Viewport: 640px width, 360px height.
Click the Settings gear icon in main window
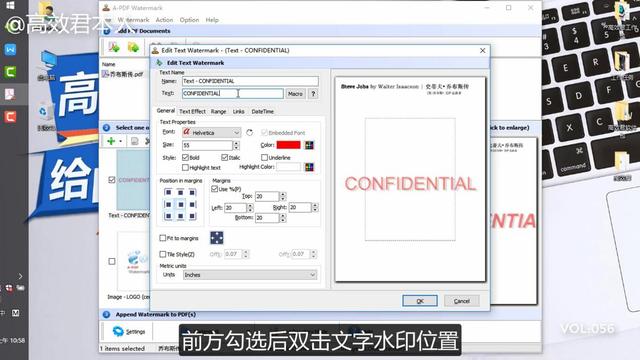(118, 331)
